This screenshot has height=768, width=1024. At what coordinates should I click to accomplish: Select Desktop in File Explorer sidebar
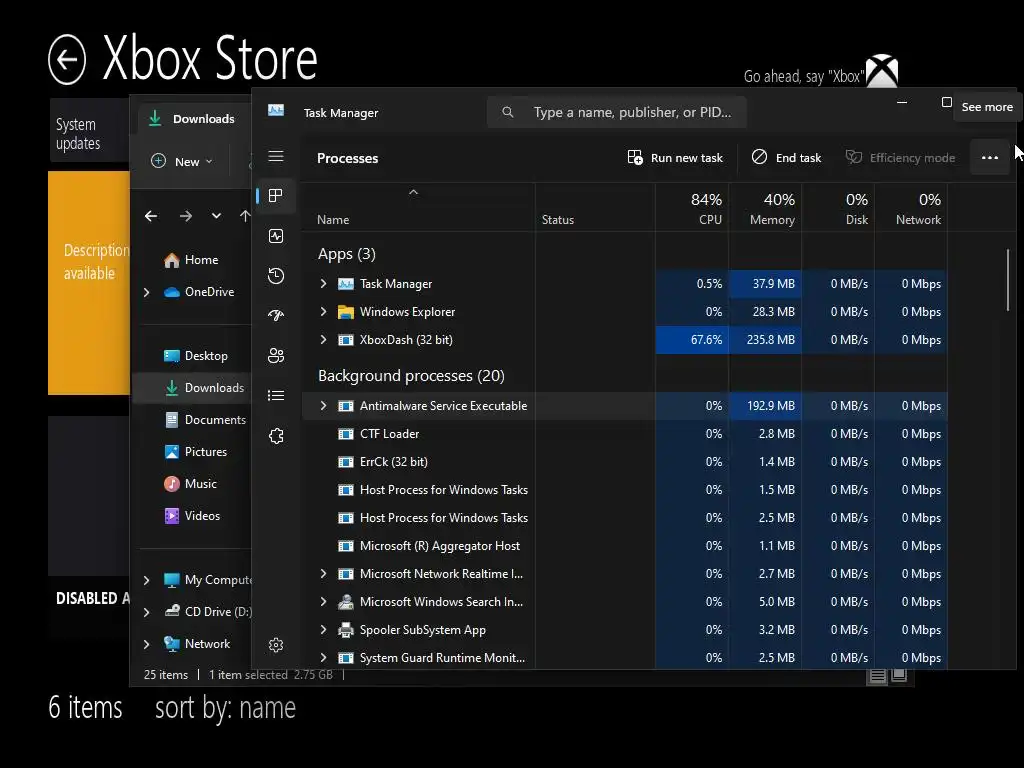tap(195, 355)
